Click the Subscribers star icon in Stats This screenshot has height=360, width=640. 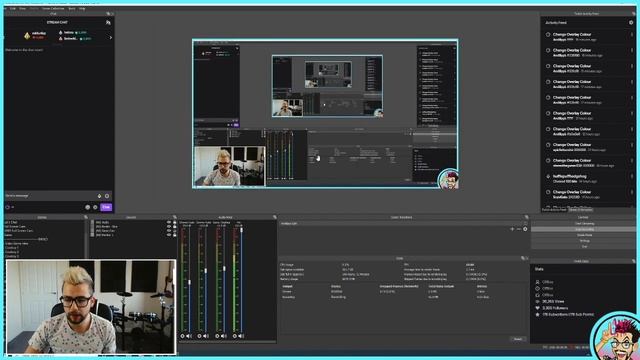click(538, 315)
